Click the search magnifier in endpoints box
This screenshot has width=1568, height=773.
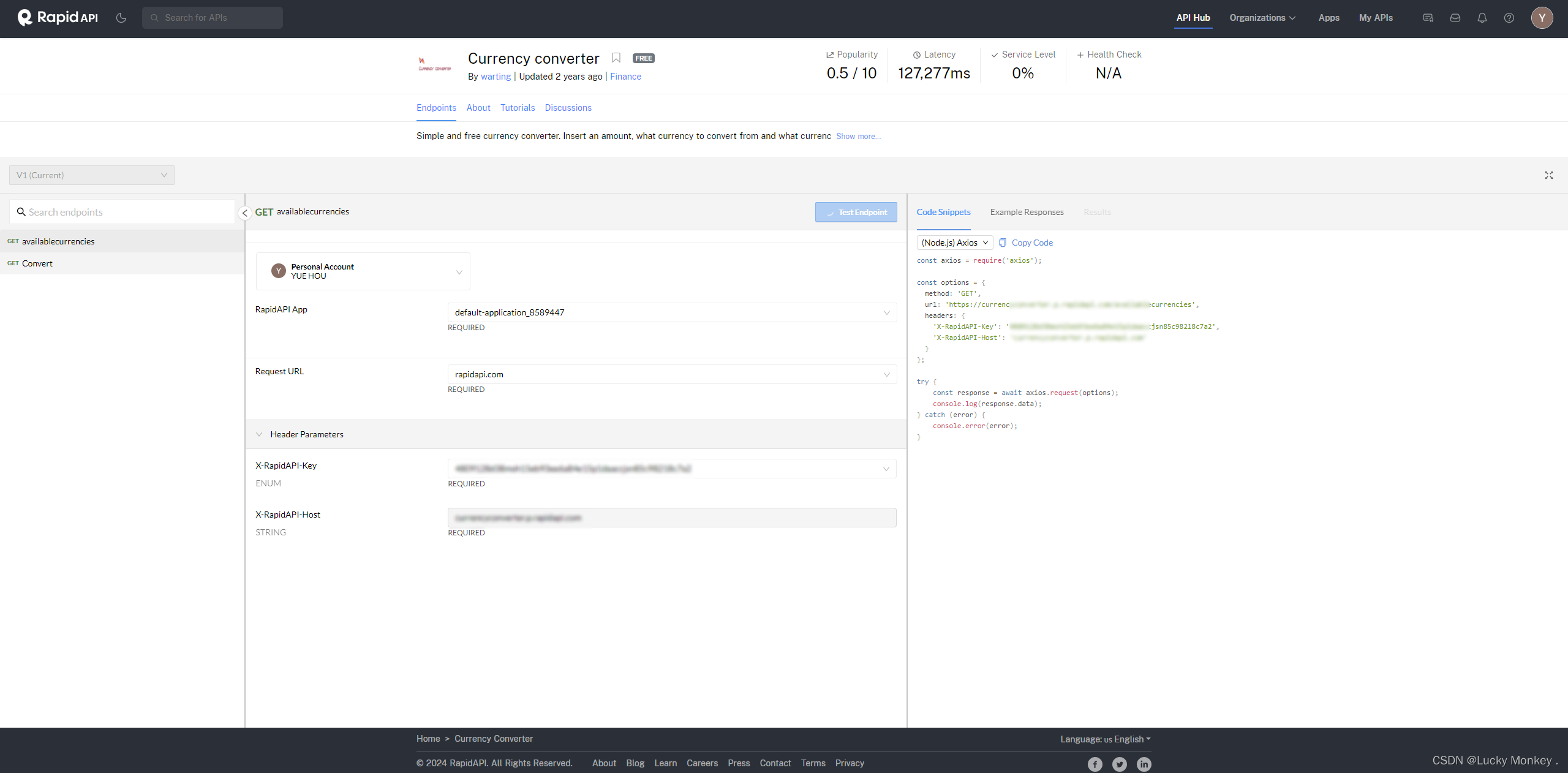[21, 212]
